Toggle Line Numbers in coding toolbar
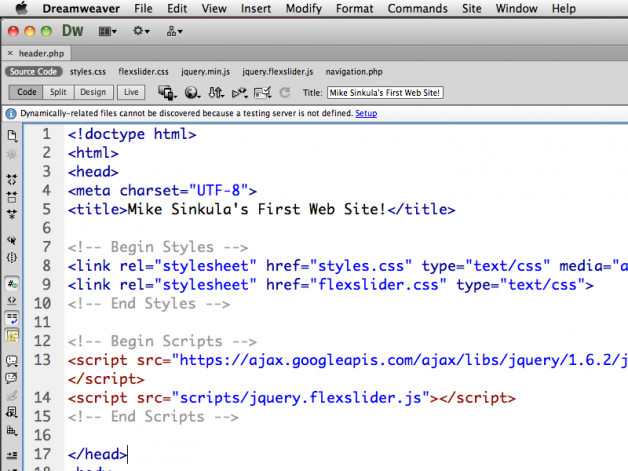 (x=12, y=284)
